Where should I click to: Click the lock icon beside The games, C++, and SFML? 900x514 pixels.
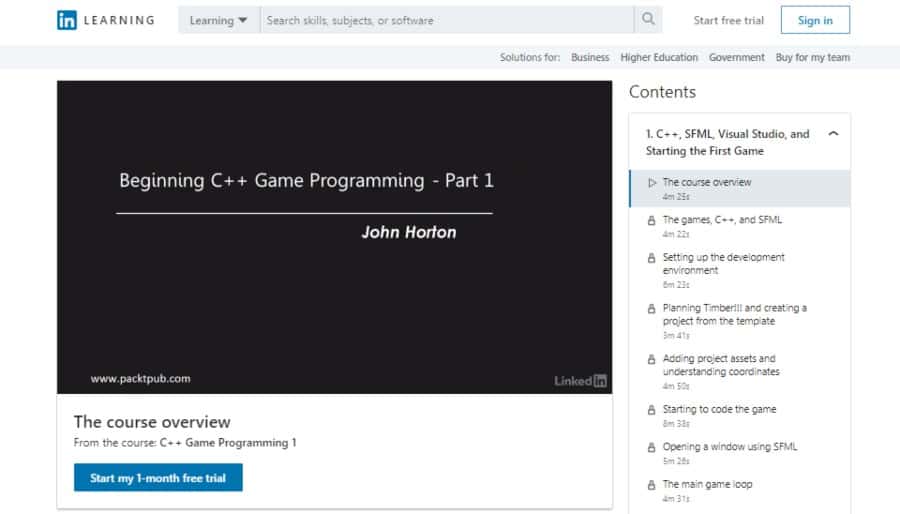pyautogui.click(x=651, y=220)
